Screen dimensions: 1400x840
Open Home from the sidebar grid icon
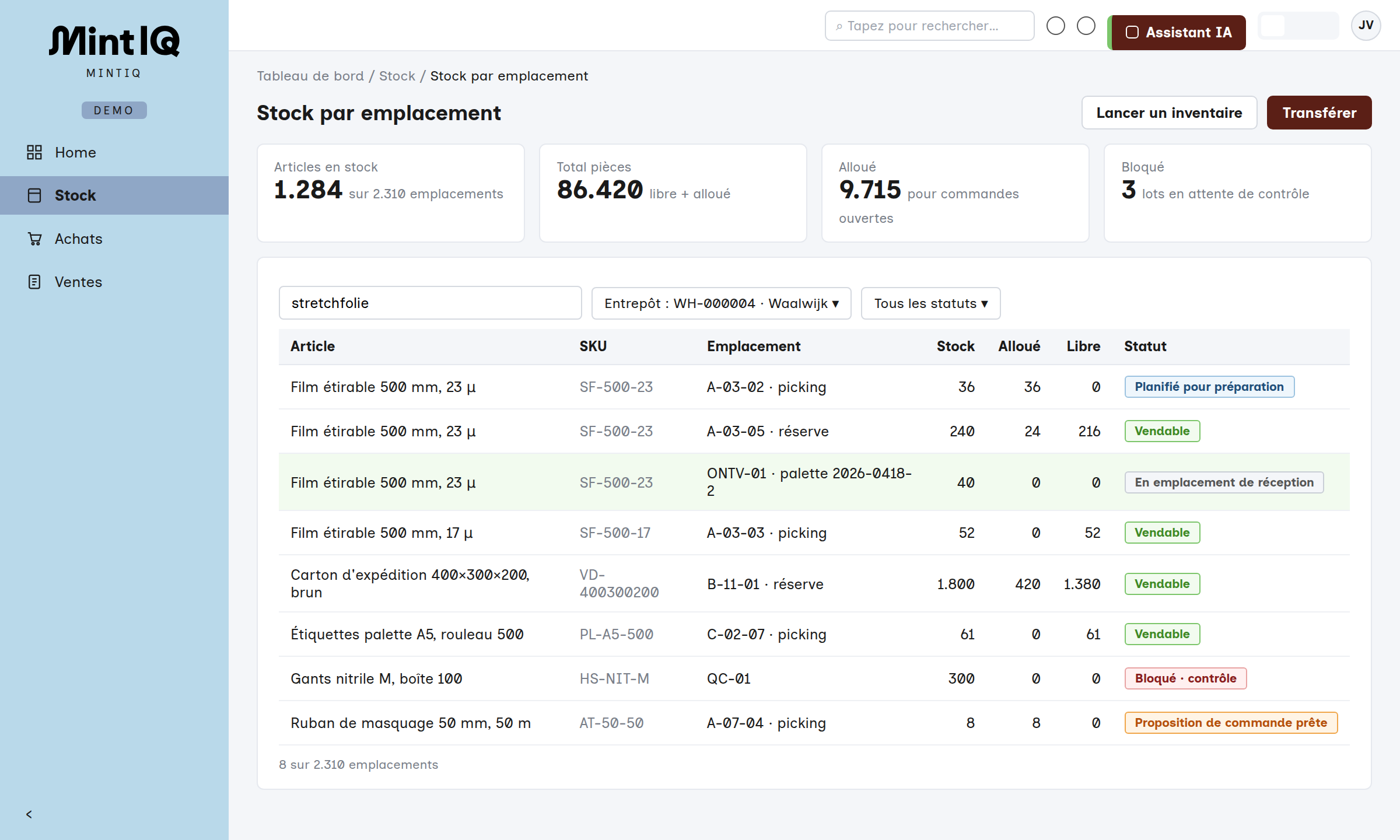click(34, 152)
